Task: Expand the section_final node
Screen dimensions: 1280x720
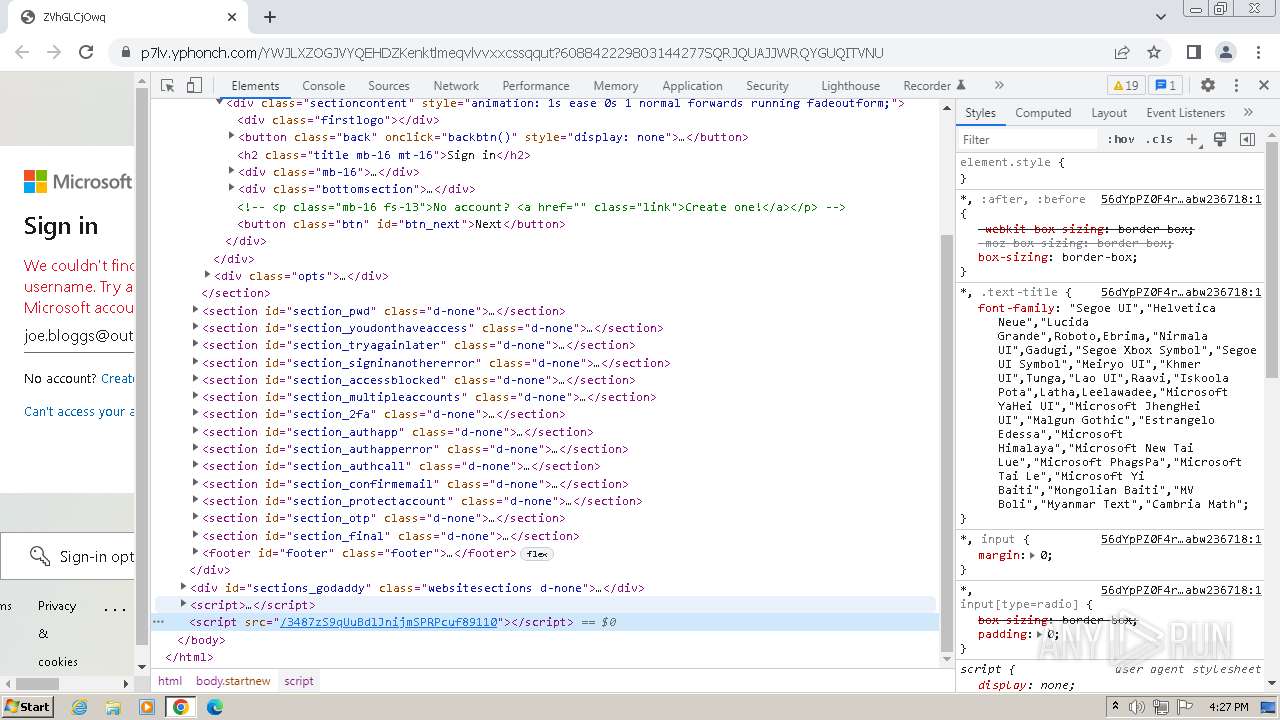Action: coord(196,535)
